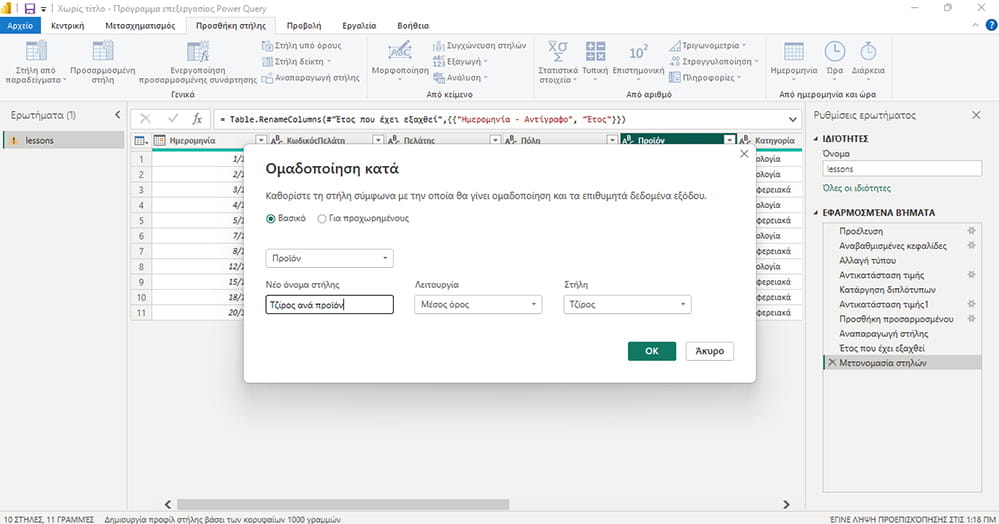Click the Άκυρο button

coord(710,351)
